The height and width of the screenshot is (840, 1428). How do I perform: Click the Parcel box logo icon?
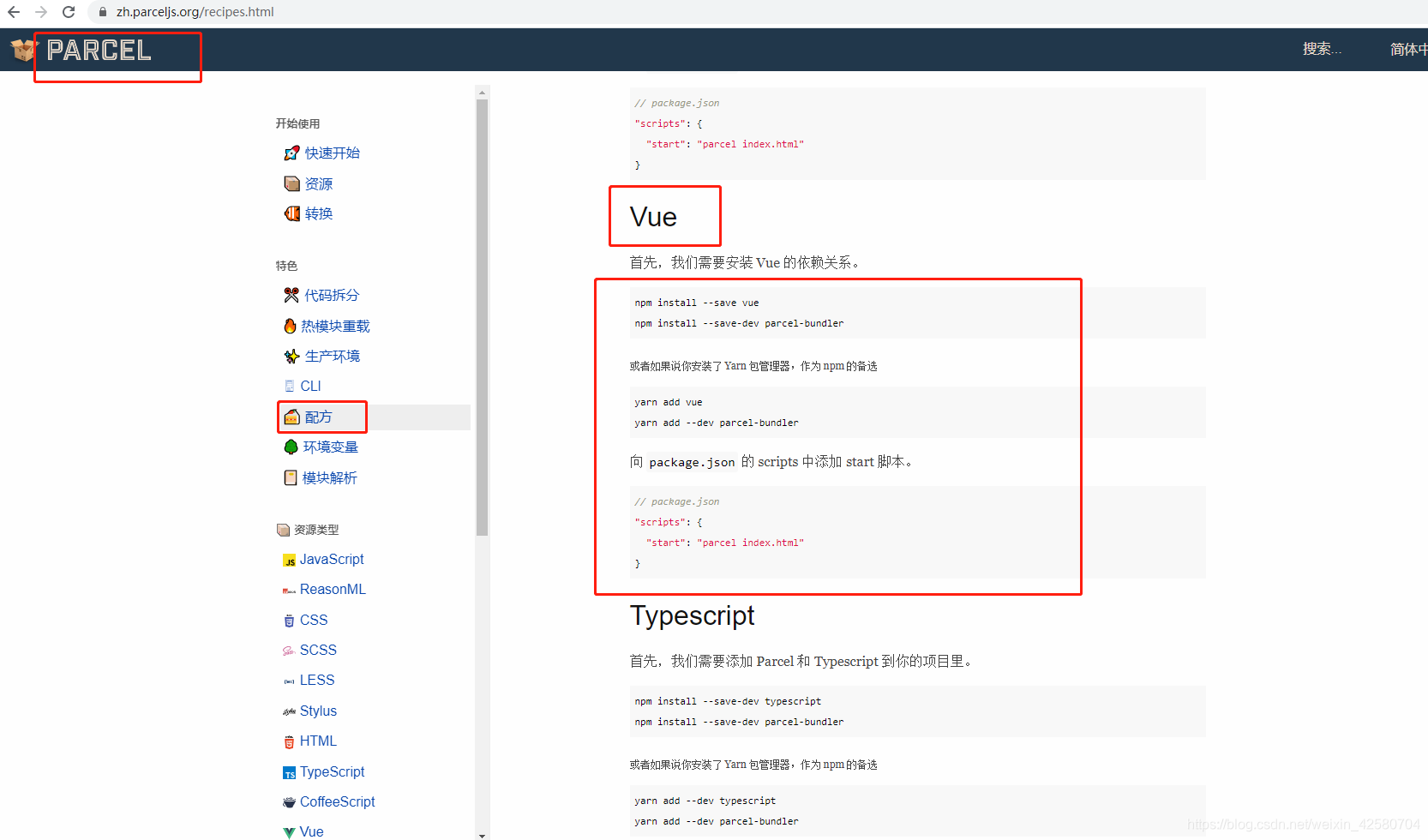coord(24,51)
